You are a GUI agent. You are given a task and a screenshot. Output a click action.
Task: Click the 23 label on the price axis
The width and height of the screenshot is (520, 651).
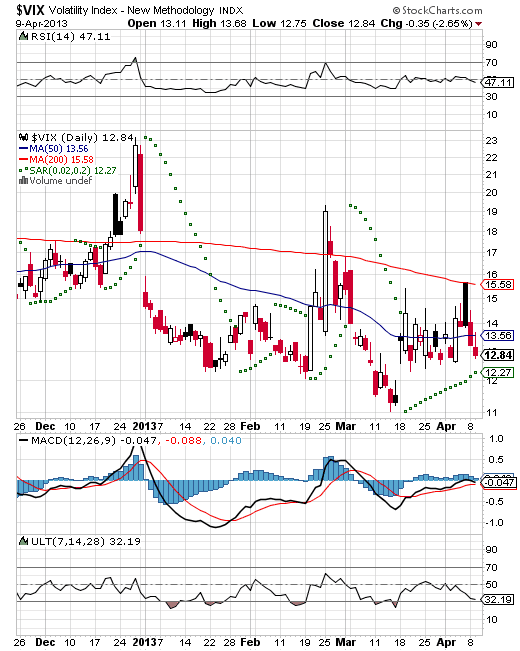(x=491, y=140)
